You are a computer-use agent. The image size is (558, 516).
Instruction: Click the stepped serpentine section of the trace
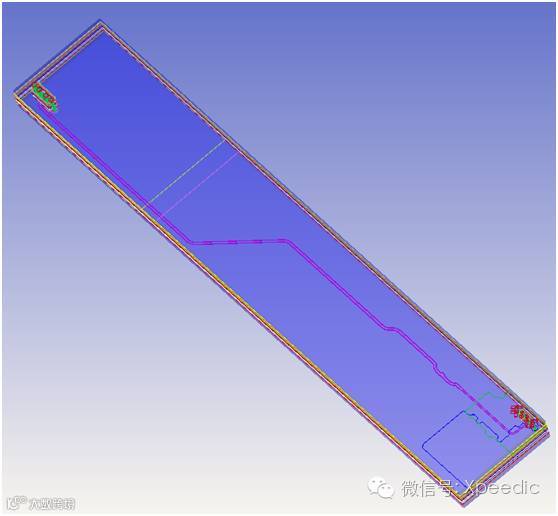446,374
